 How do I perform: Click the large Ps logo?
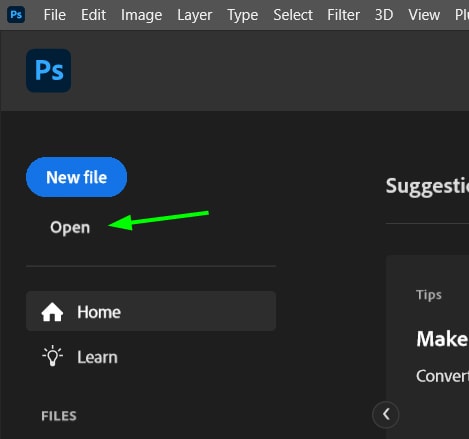click(49, 71)
